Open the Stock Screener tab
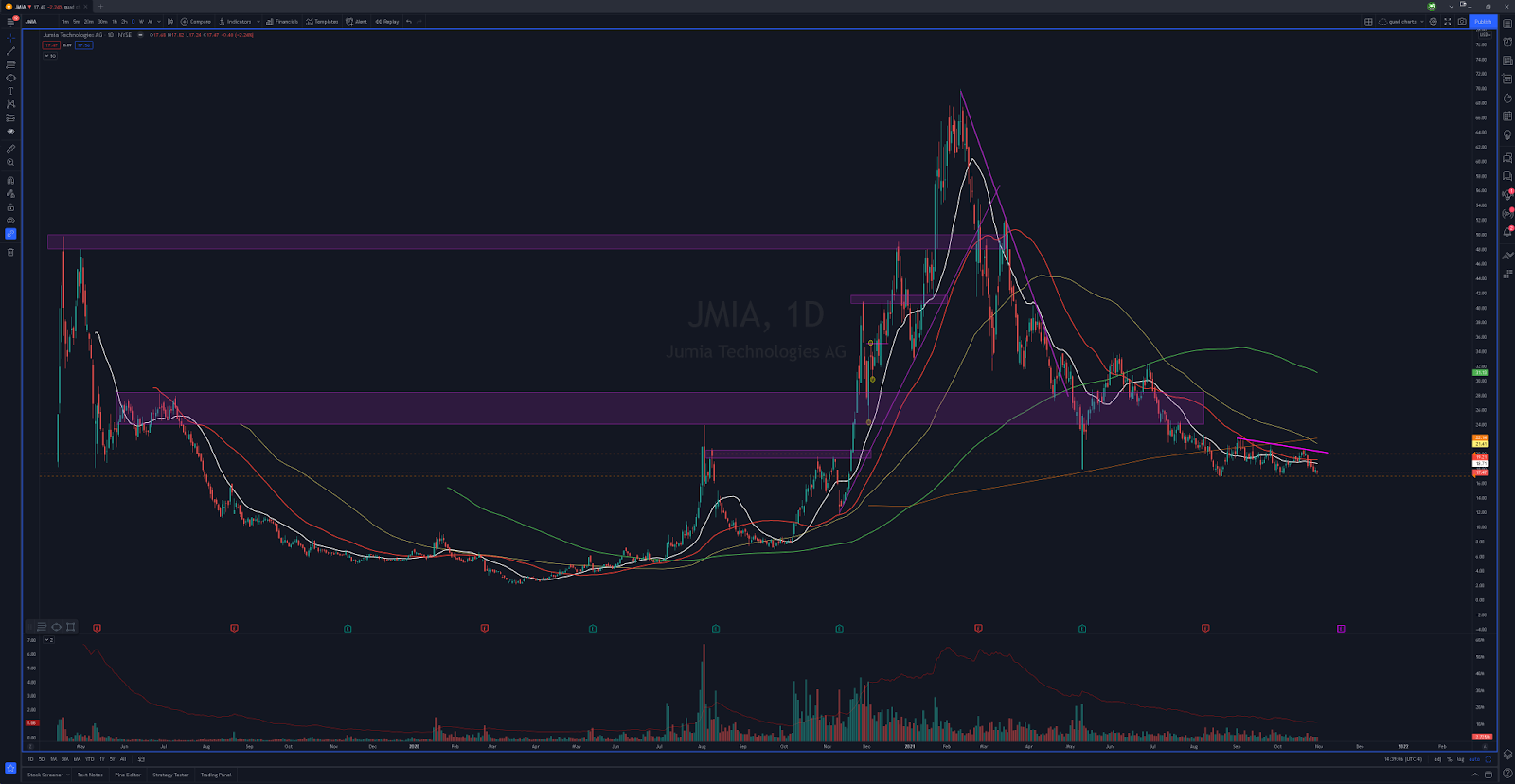Screen dimensions: 1515x784 coord(45,775)
